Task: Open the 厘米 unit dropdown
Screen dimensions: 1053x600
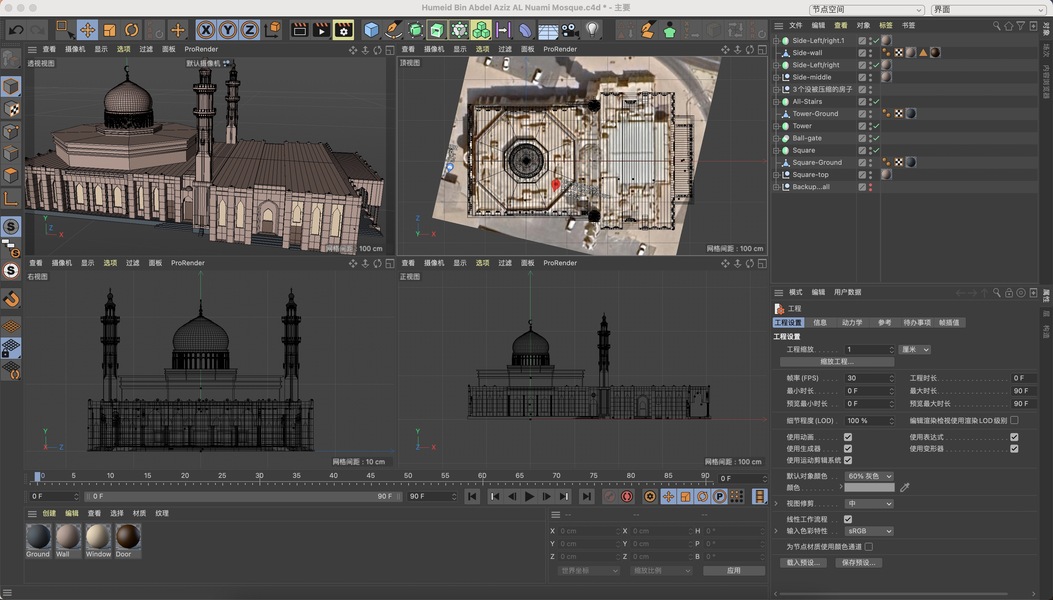Action: 914,350
